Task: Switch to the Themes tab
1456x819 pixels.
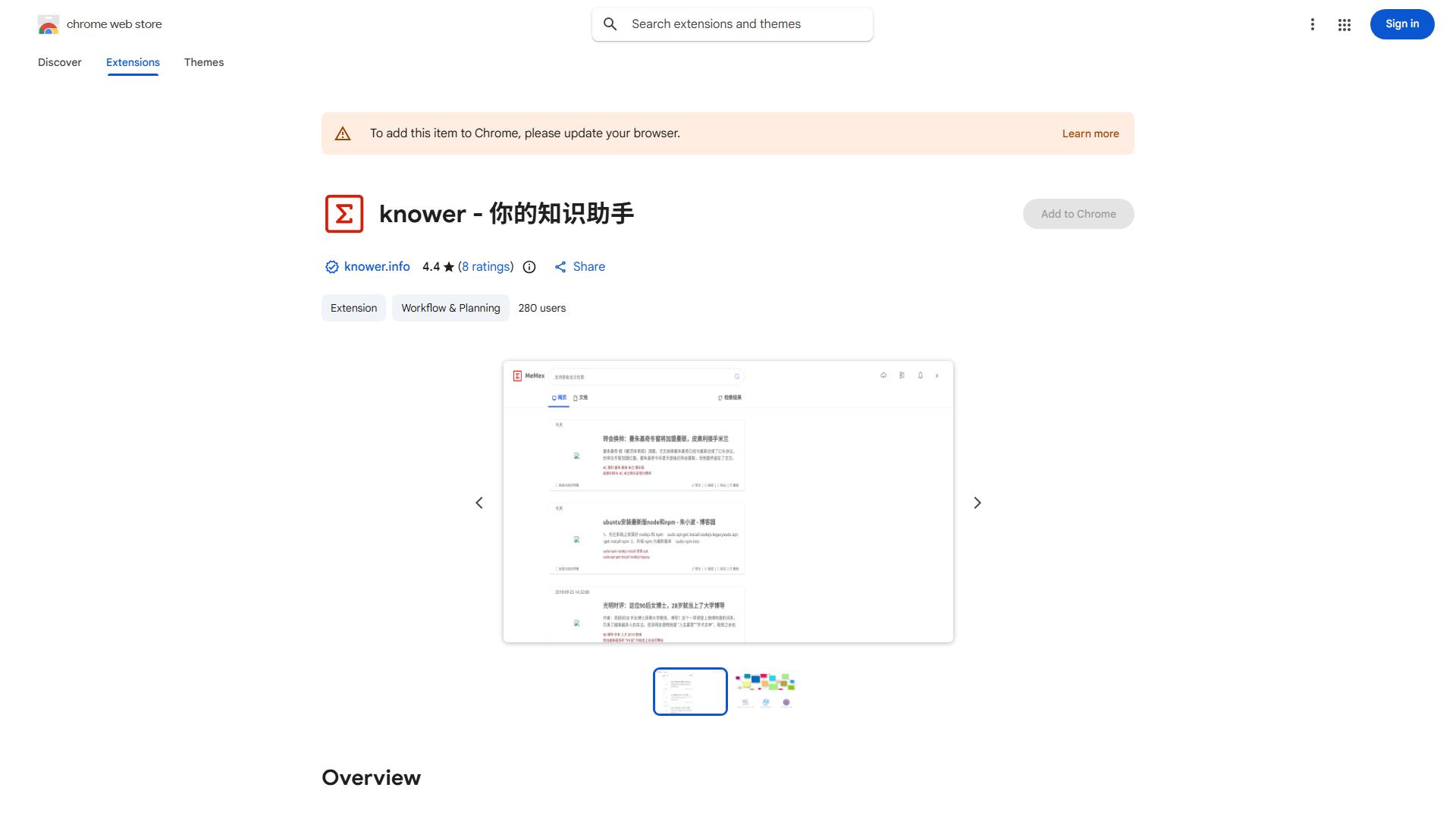Action: tap(204, 62)
